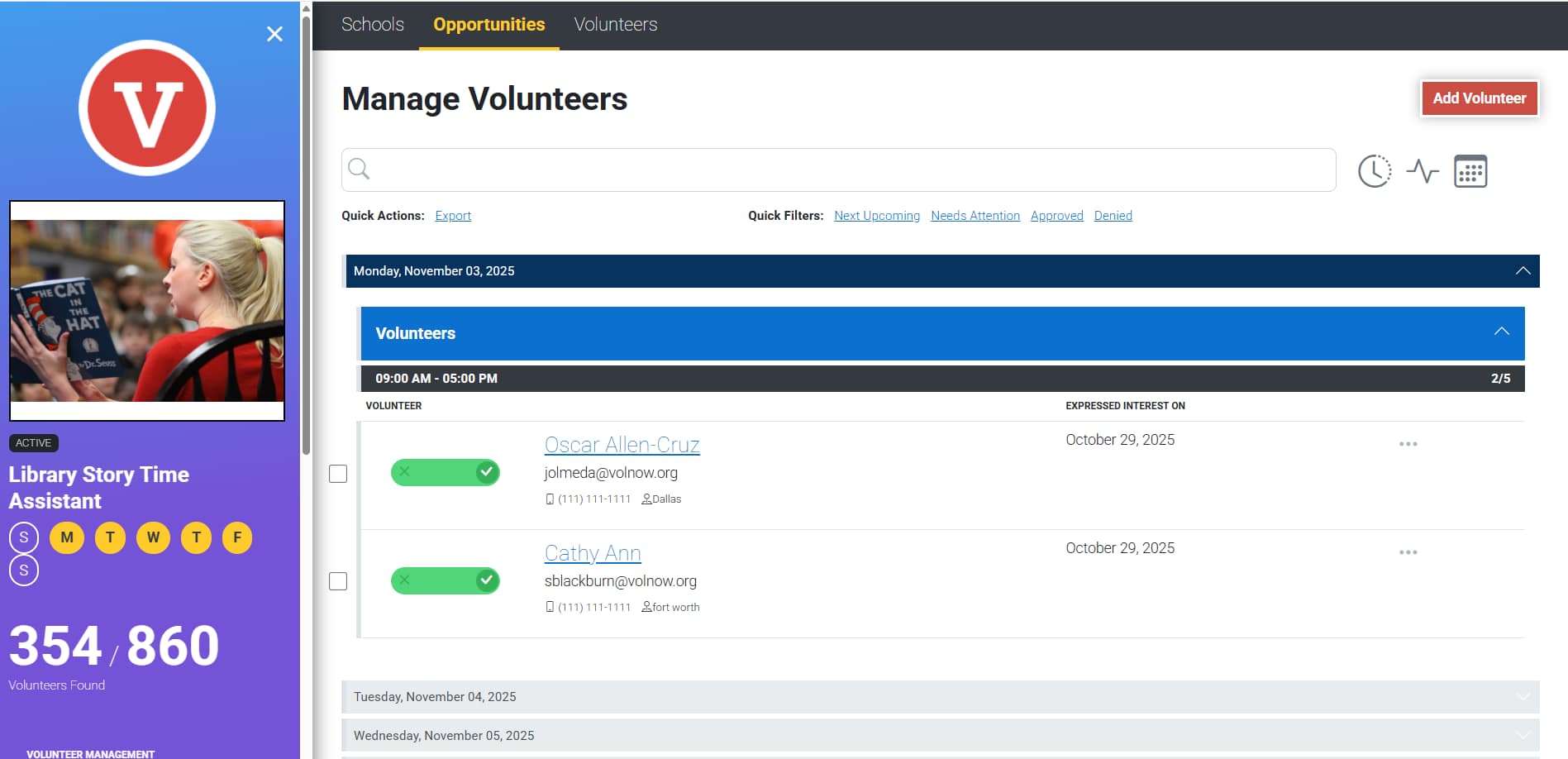The image size is (1568, 759).
Task: Expand the Tuesday, November 04 section
Action: coord(1523,696)
